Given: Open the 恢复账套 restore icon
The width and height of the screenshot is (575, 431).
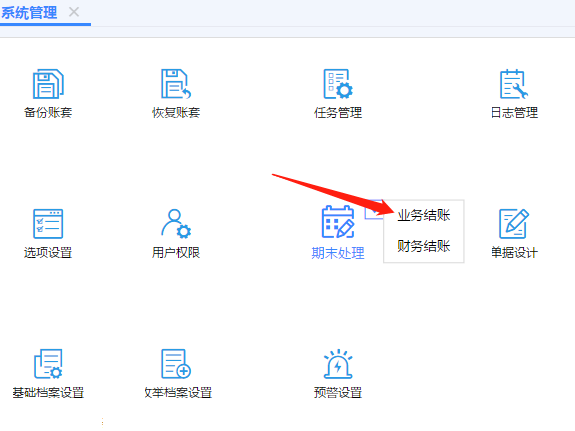Looking at the screenshot, I should (176, 84).
